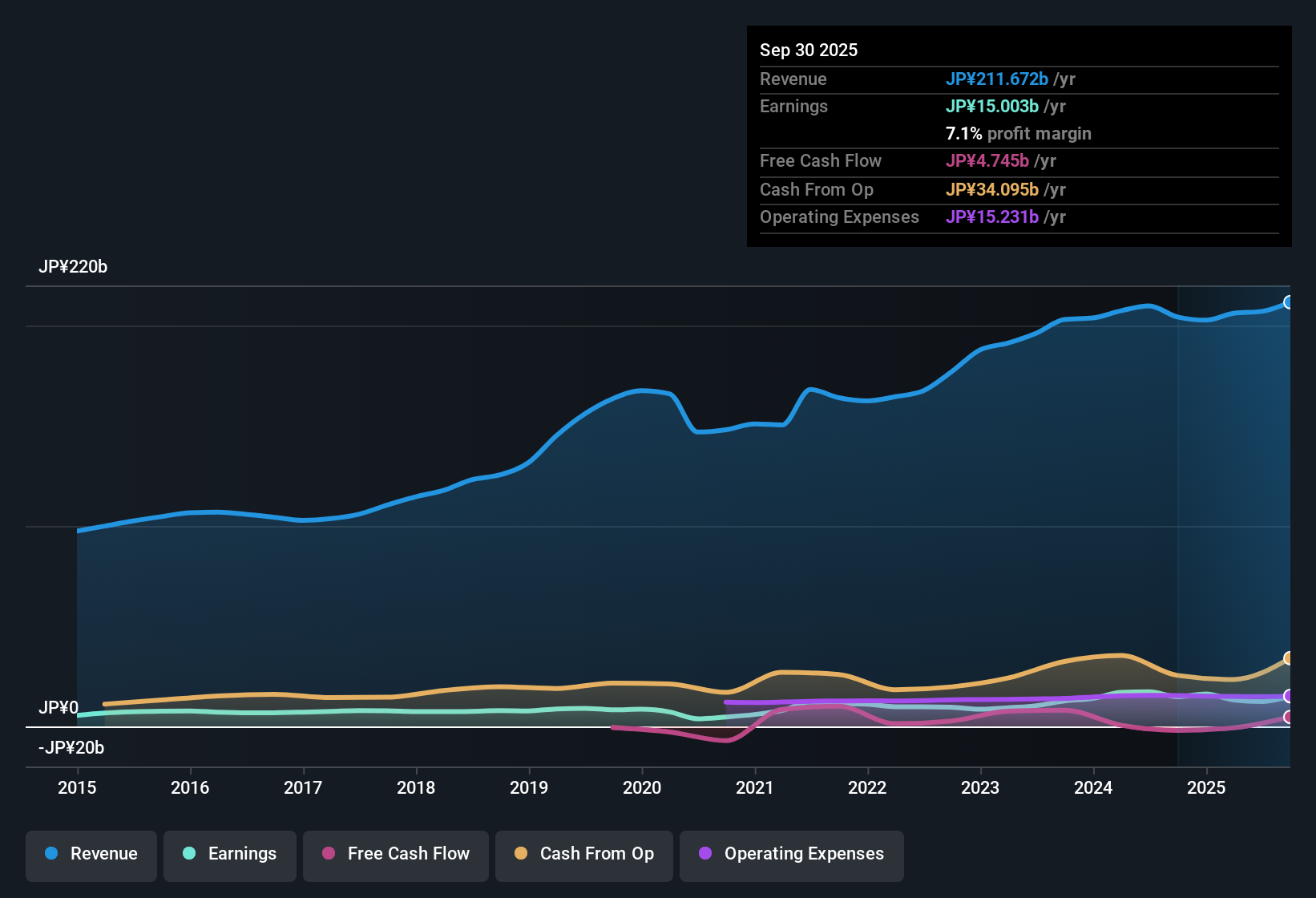Toggle the Operating Expenses series off
The image size is (1316, 898).
click(x=791, y=854)
